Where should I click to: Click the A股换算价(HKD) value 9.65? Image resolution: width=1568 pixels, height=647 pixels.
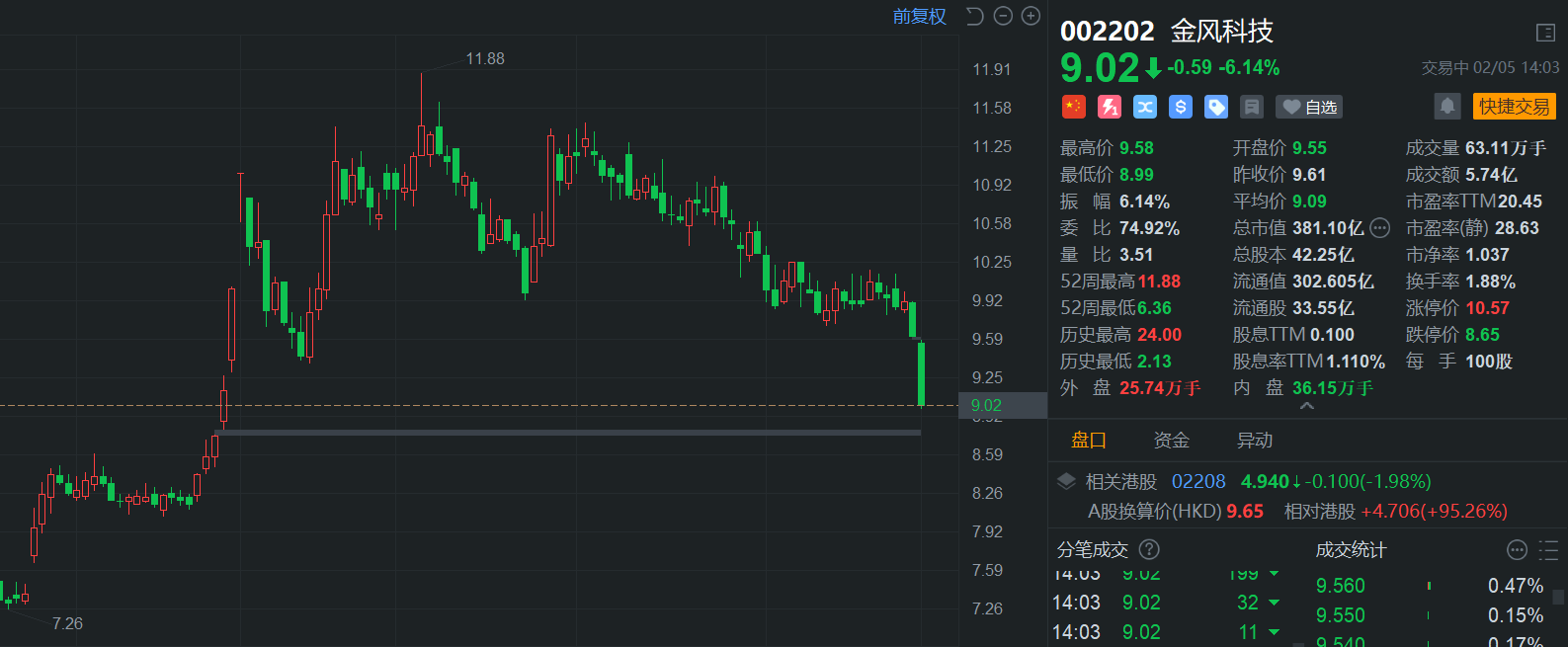click(x=1245, y=512)
